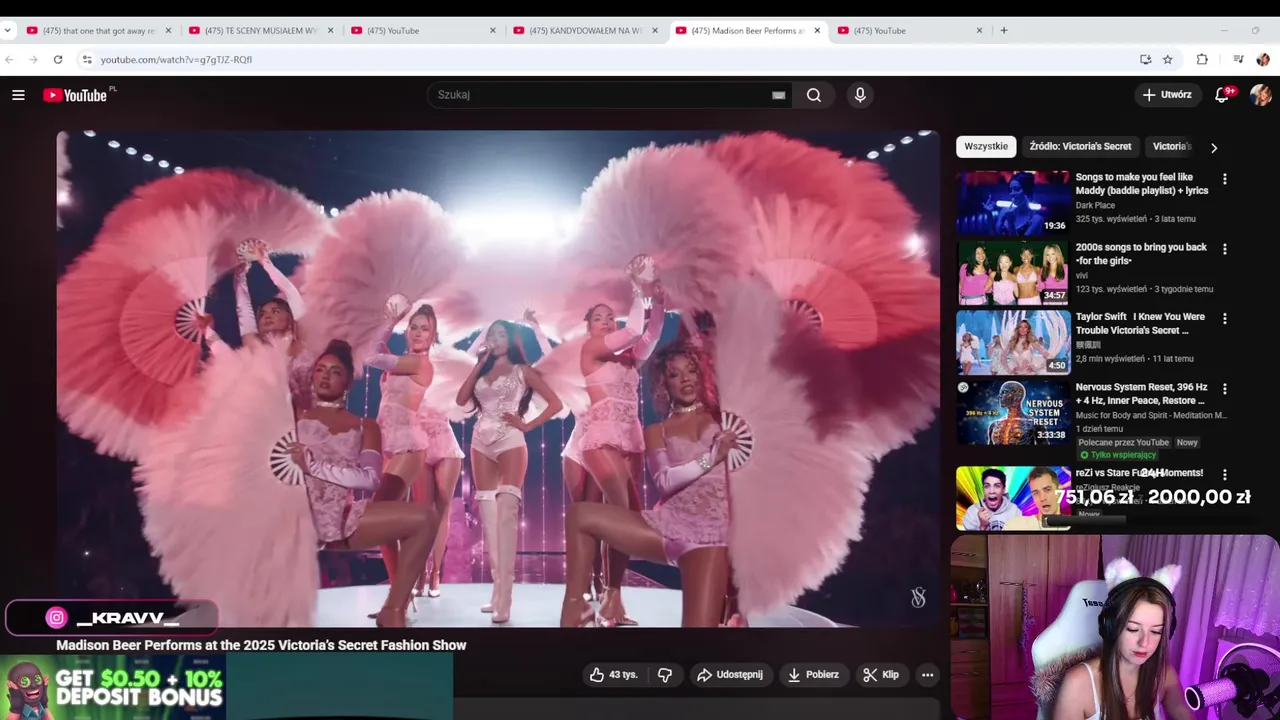The height and width of the screenshot is (720, 1280).
Task: Click 'Taylor Swift I Knew You Were Trouble' title
Action: point(1140,324)
